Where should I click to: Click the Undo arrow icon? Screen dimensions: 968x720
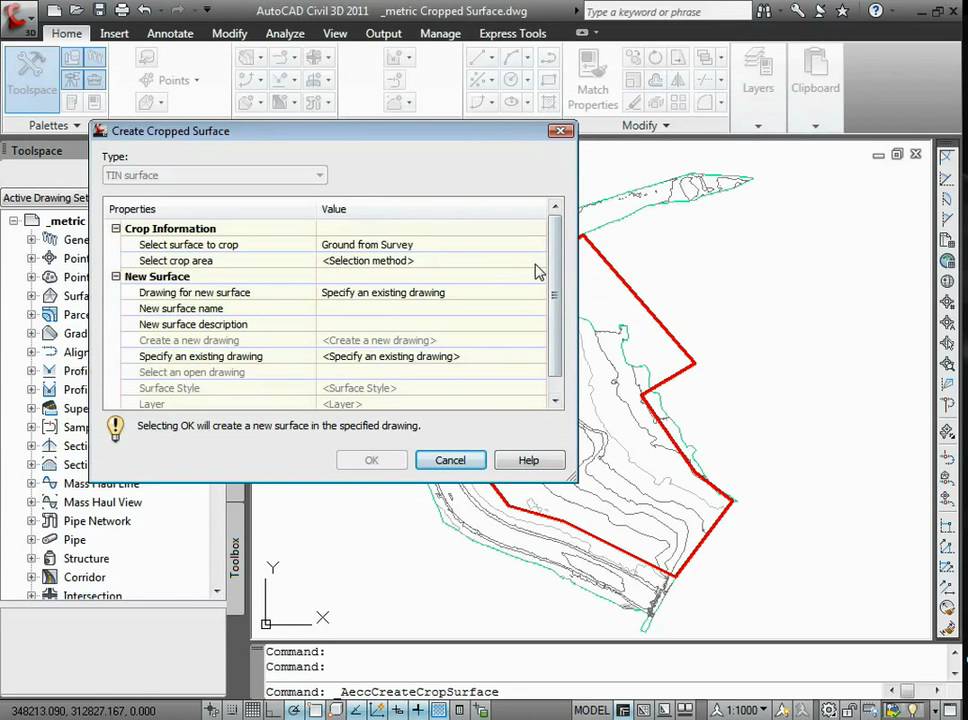(x=144, y=10)
